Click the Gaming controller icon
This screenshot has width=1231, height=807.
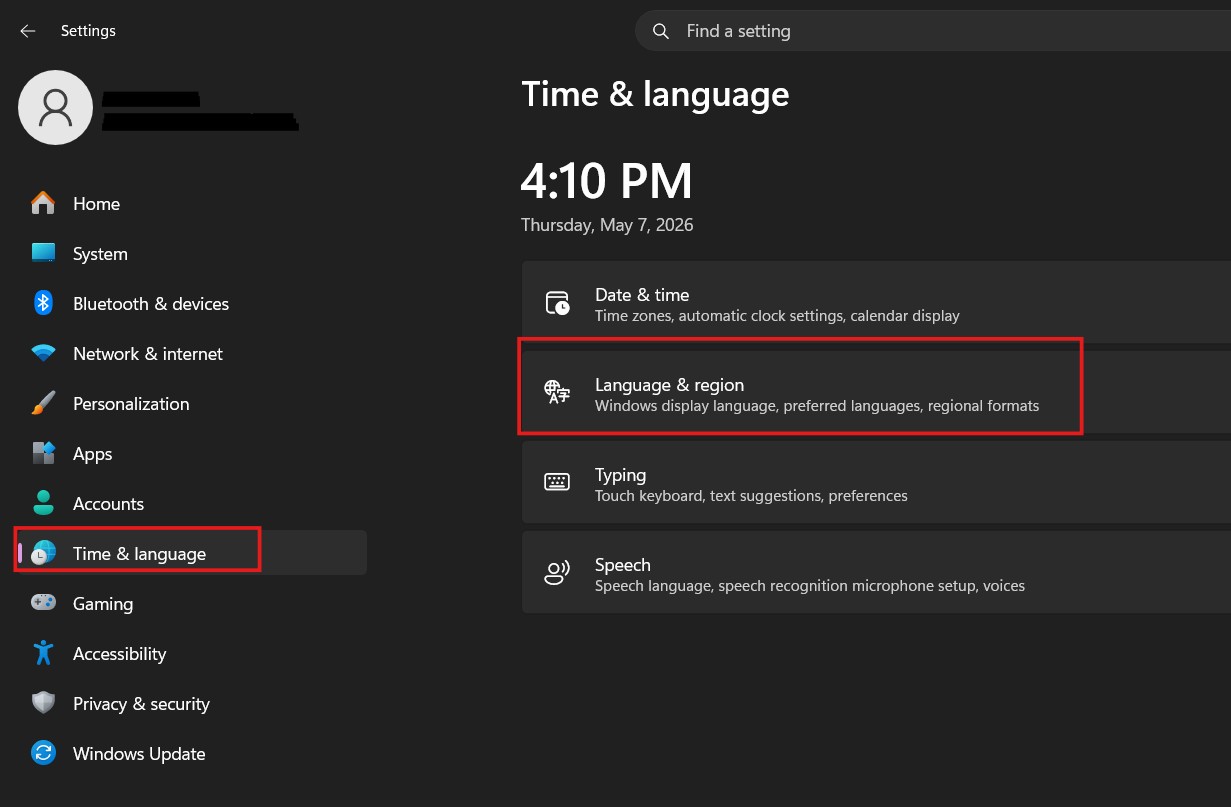tap(43, 603)
